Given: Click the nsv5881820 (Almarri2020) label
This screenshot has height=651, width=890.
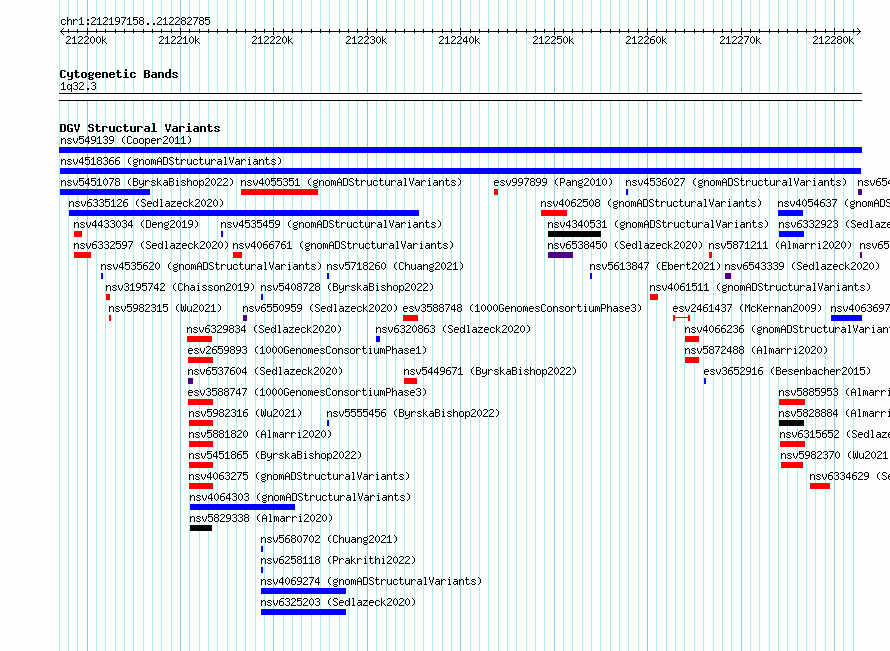Looking at the screenshot, I should click(x=260, y=434).
